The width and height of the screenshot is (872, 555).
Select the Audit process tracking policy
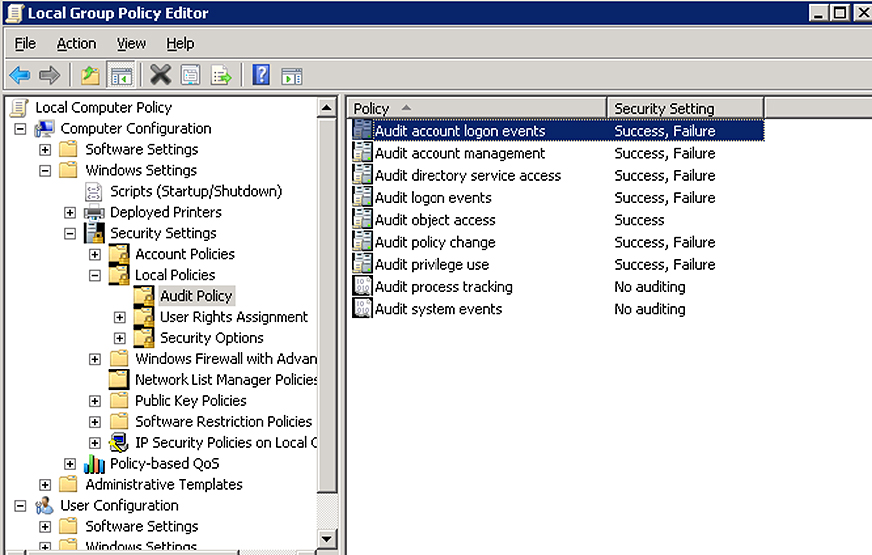(443, 287)
